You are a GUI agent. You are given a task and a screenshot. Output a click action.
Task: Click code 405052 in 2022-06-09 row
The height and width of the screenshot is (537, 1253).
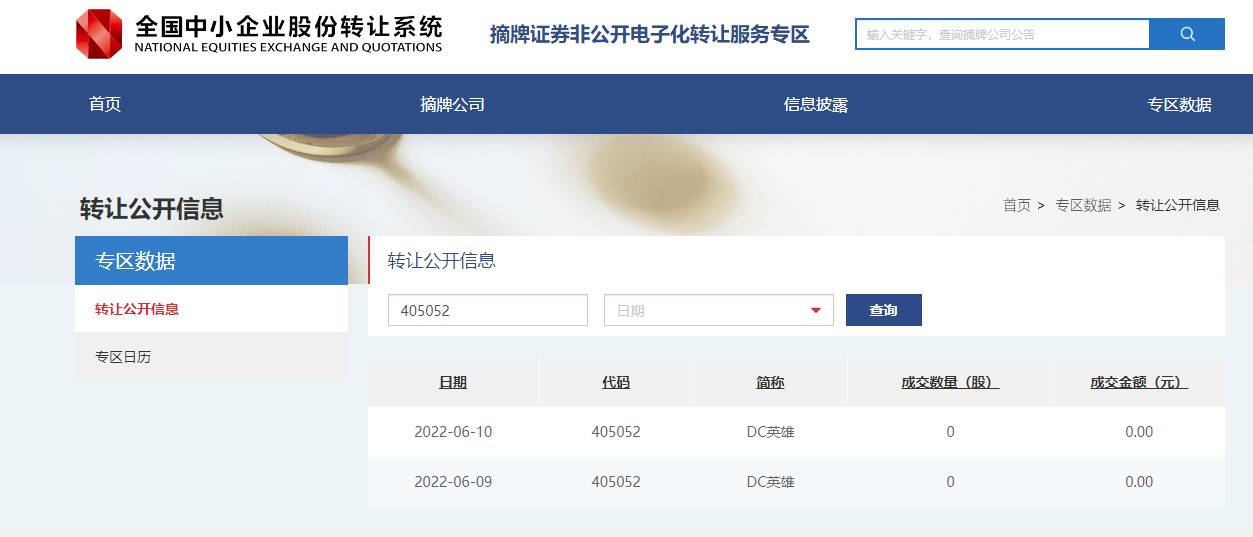616,482
